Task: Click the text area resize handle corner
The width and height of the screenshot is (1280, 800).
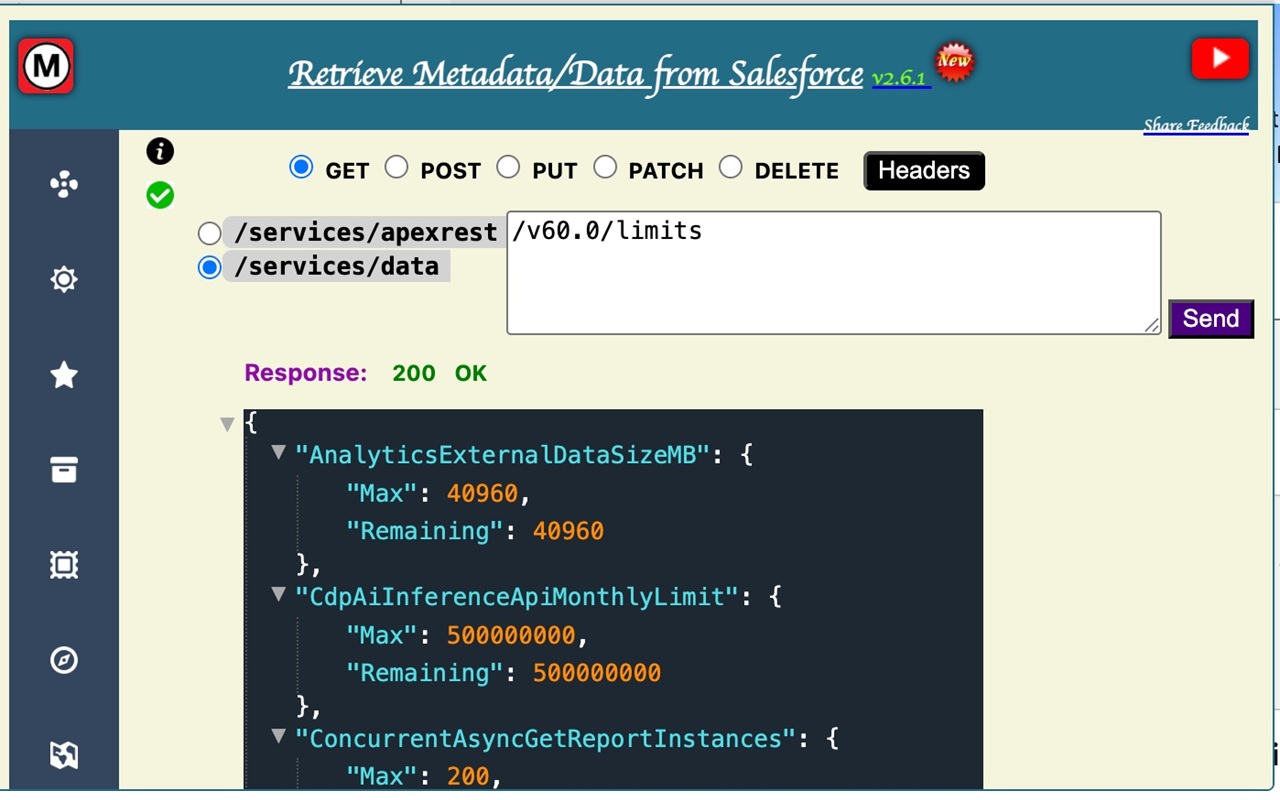Action: pos(1152,325)
